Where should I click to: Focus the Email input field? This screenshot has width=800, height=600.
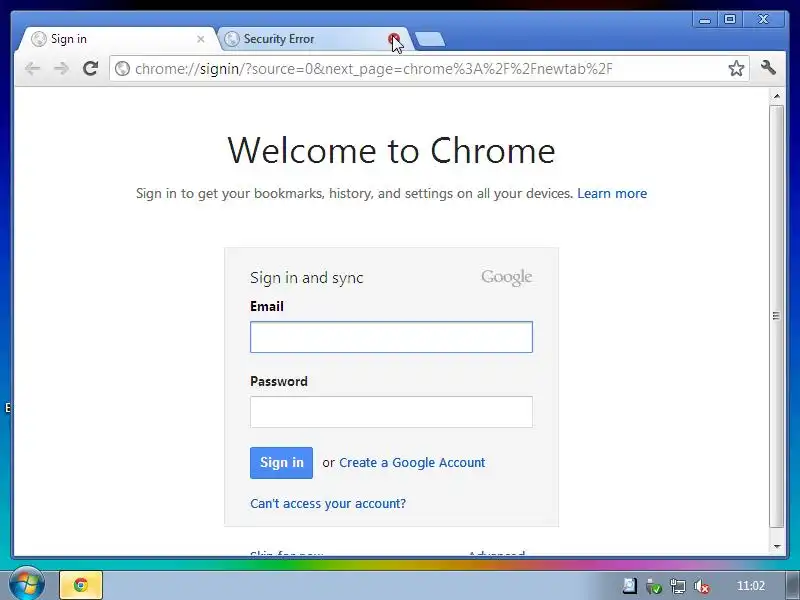point(391,337)
